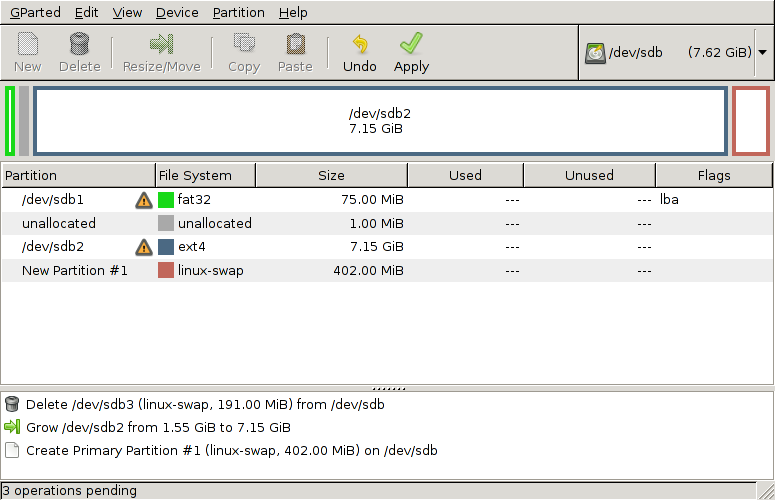Image resolution: width=775 pixels, height=500 pixels.
Task: Click the ext4 file system label
Action: [x=192, y=247]
